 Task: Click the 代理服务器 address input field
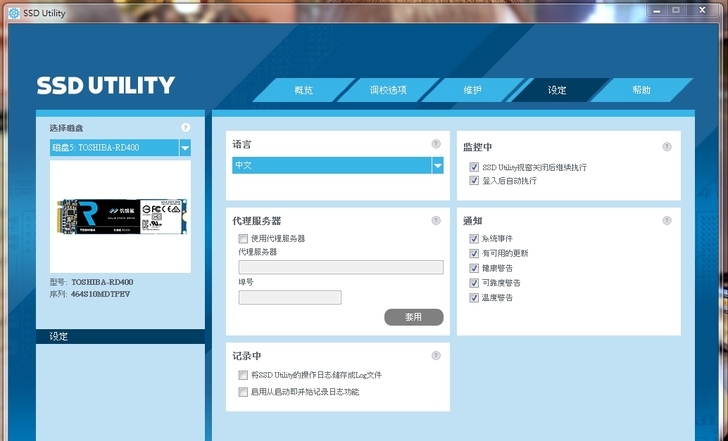pos(341,267)
